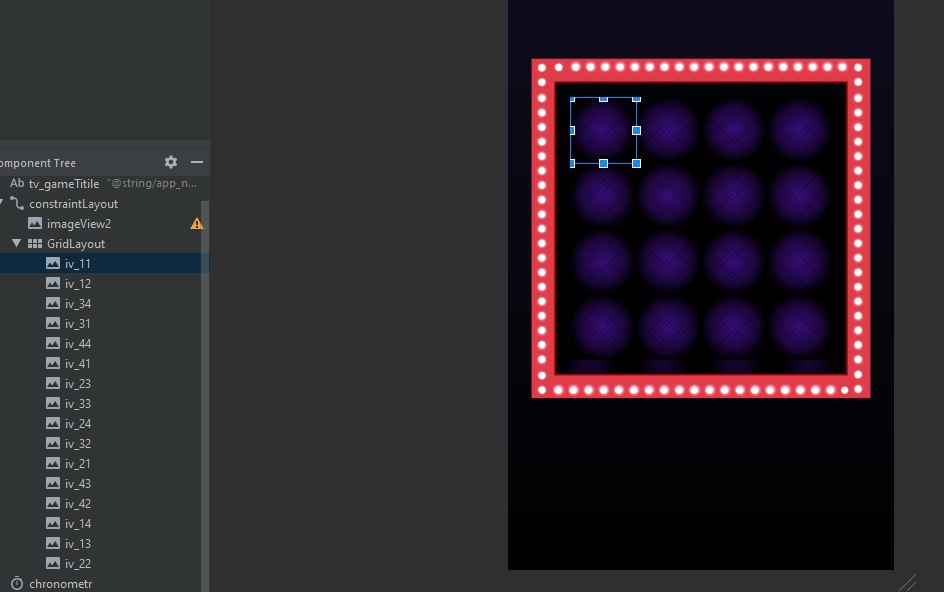Click the selected image's right-middle handle
The height and width of the screenshot is (592, 944).
(x=636, y=130)
